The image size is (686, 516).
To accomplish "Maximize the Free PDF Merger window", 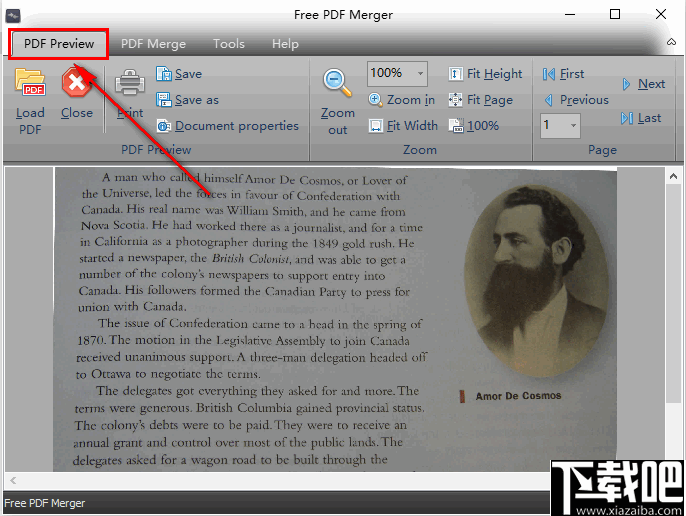I will click(x=615, y=14).
